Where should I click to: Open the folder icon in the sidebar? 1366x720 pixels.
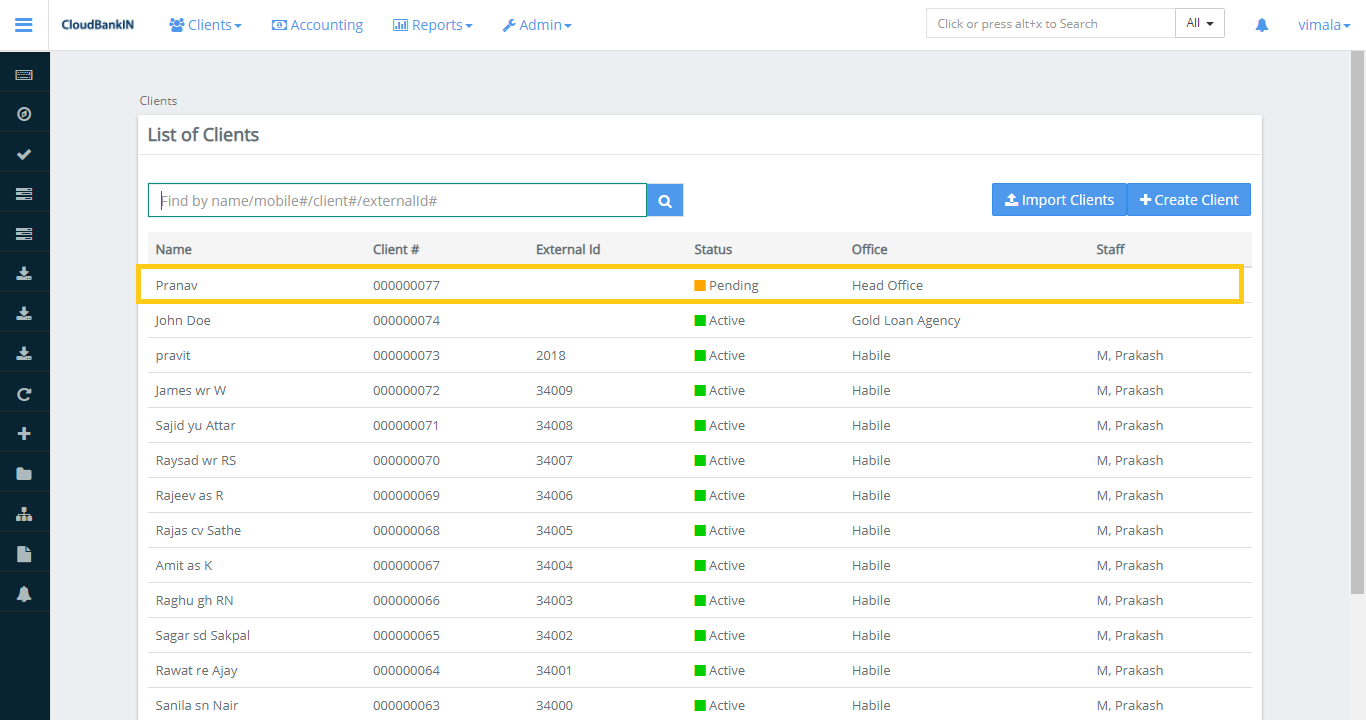point(24,474)
